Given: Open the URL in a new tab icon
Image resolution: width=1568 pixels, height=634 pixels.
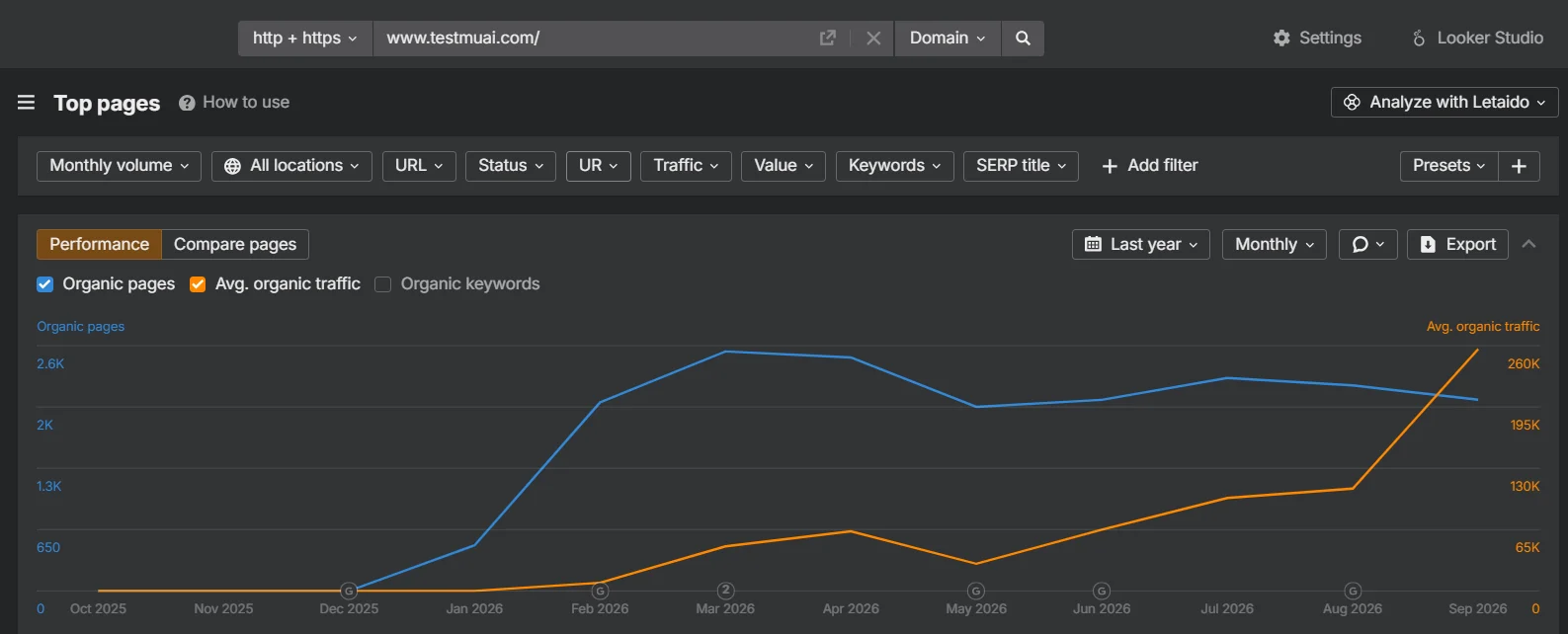Looking at the screenshot, I should pyautogui.click(x=828, y=38).
